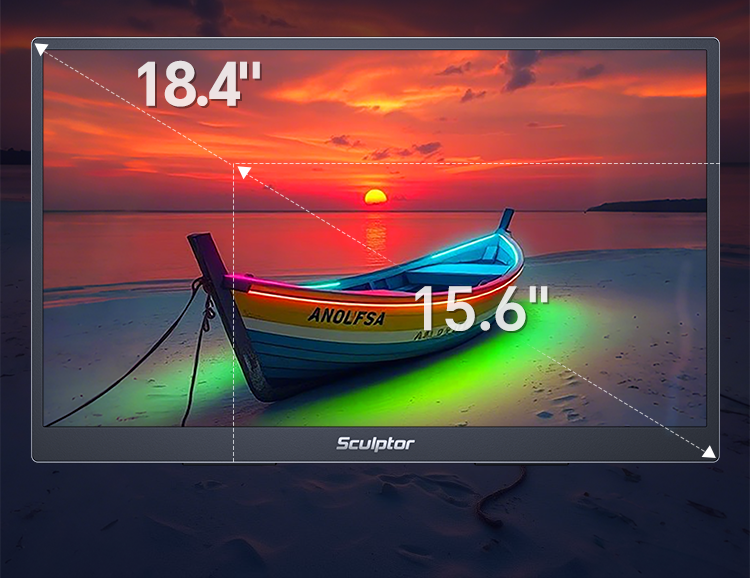750x578 pixels.
Task: Click the setting sun on the horizon
Action: click(x=375, y=196)
